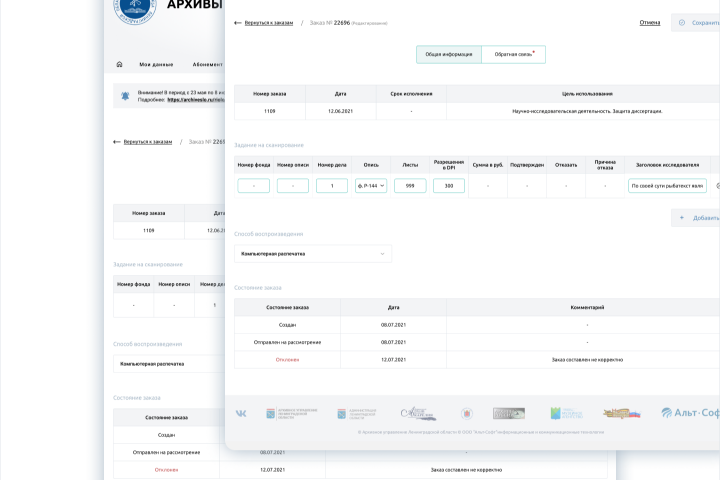Click the Сохранить button
Screen dimensions: 720x480
pyautogui.click(x=696, y=23)
